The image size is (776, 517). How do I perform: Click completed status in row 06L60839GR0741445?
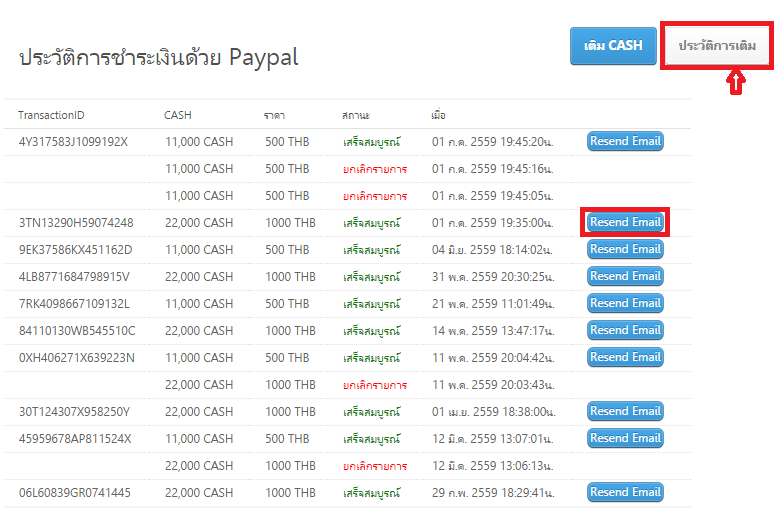click(372, 493)
